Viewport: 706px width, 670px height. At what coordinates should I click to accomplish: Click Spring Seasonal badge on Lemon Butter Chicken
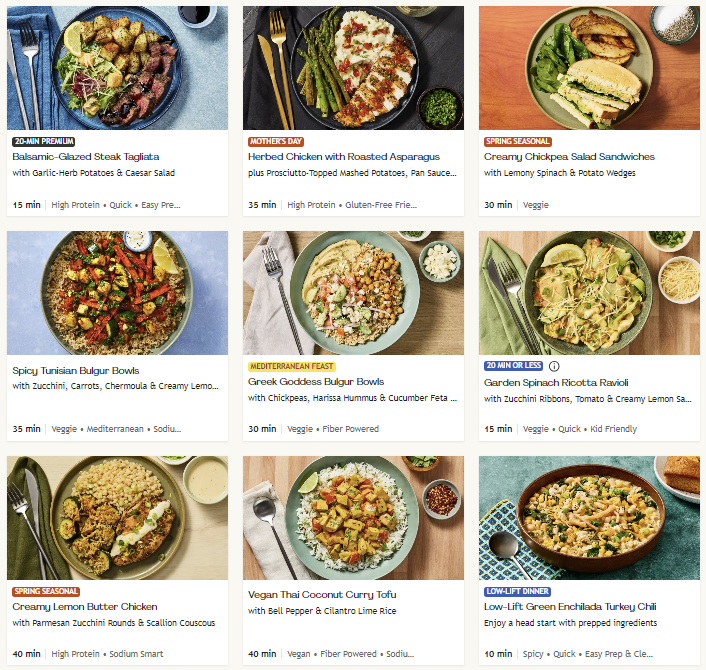(x=45, y=591)
